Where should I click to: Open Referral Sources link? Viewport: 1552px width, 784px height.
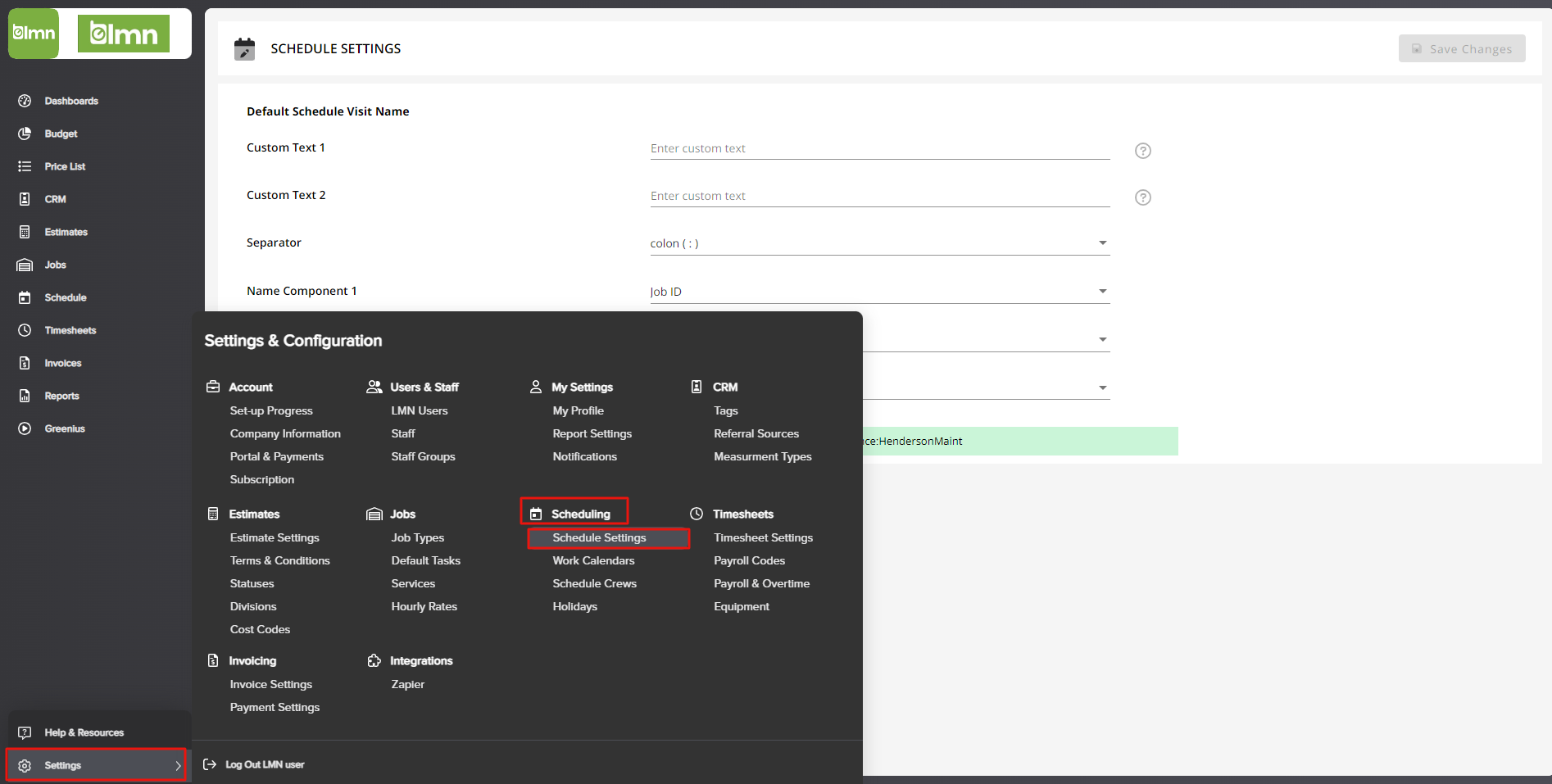tap(756, 433)
